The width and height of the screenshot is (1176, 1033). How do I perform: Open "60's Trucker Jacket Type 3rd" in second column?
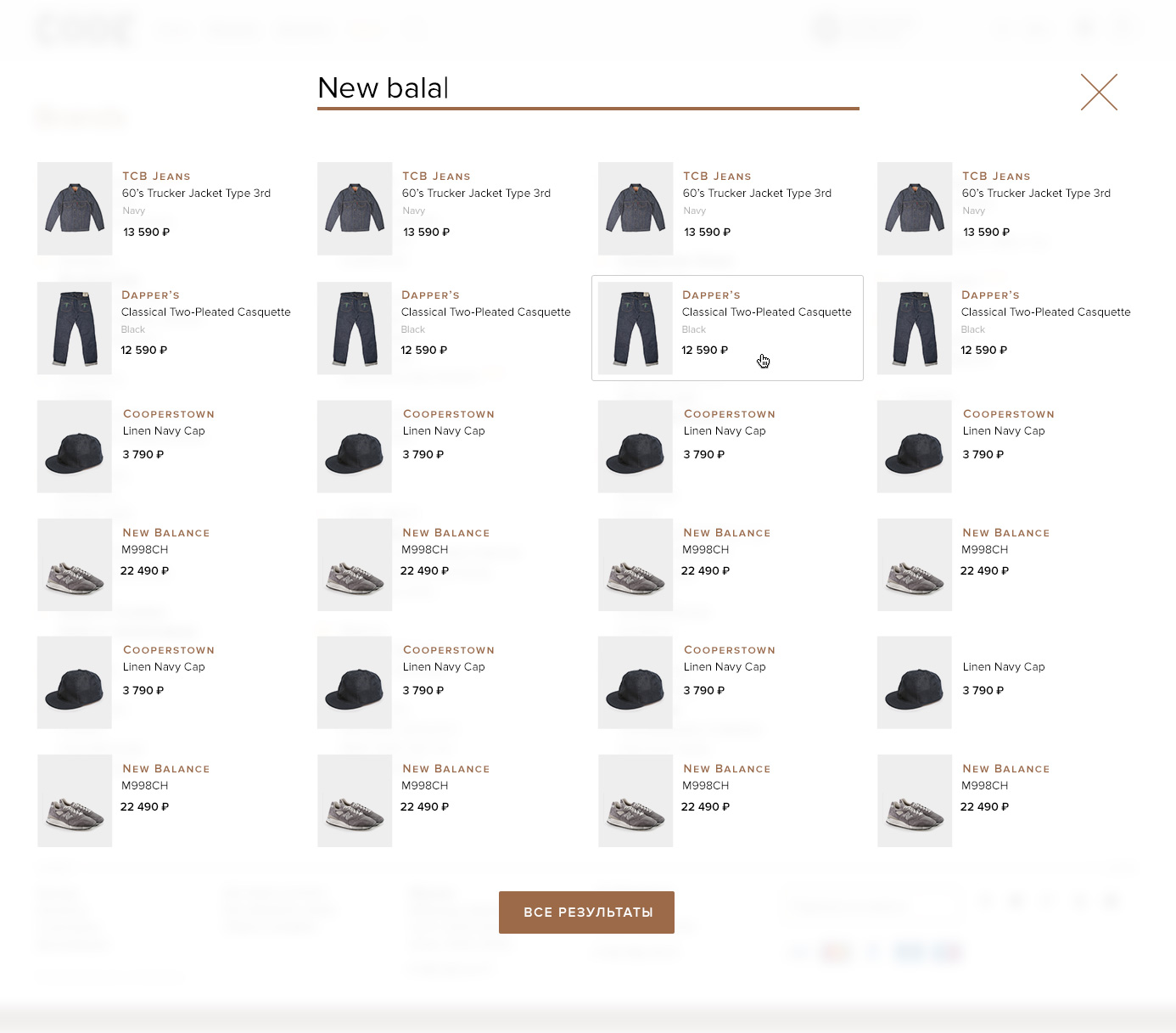point(476,194)
